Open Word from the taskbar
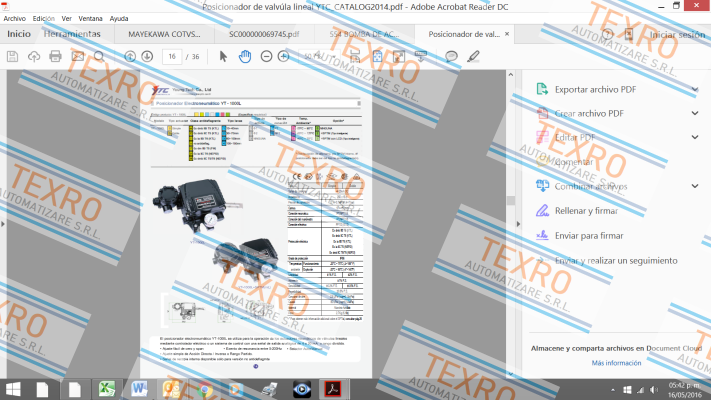 pyautogui.click(x=139, y=389)
